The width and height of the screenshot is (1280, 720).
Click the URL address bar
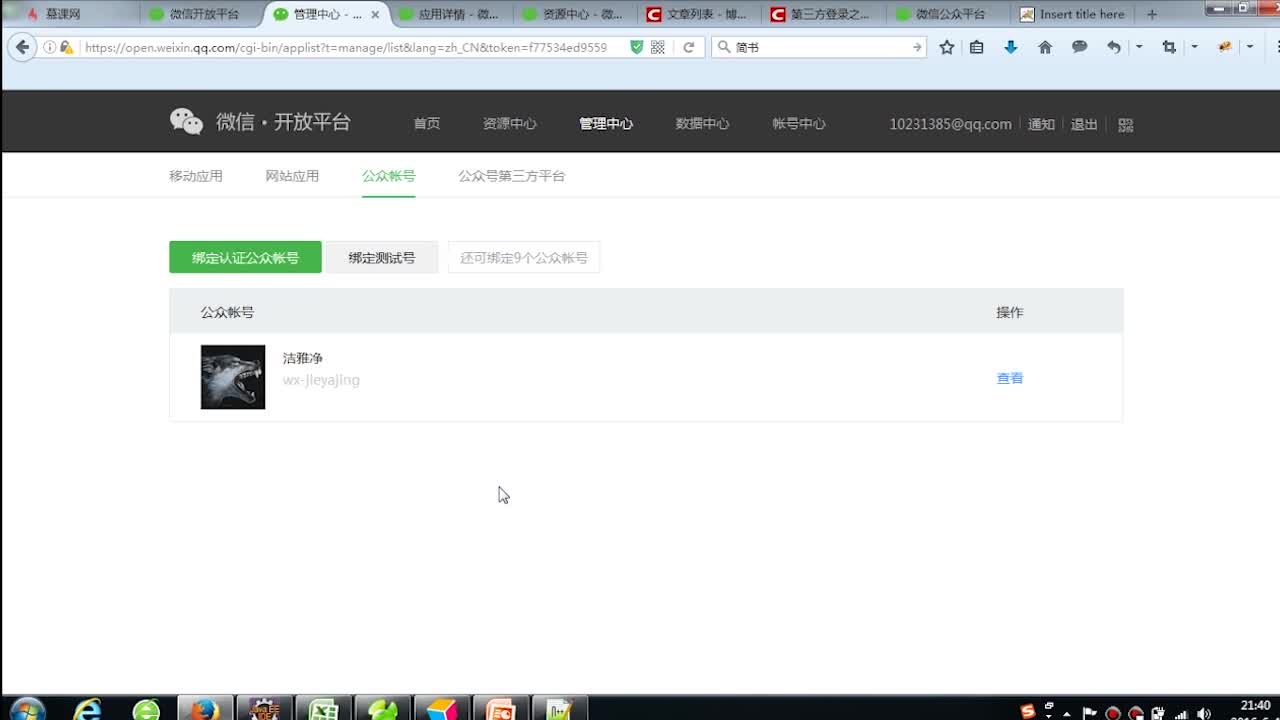click(x=345, y=47)
